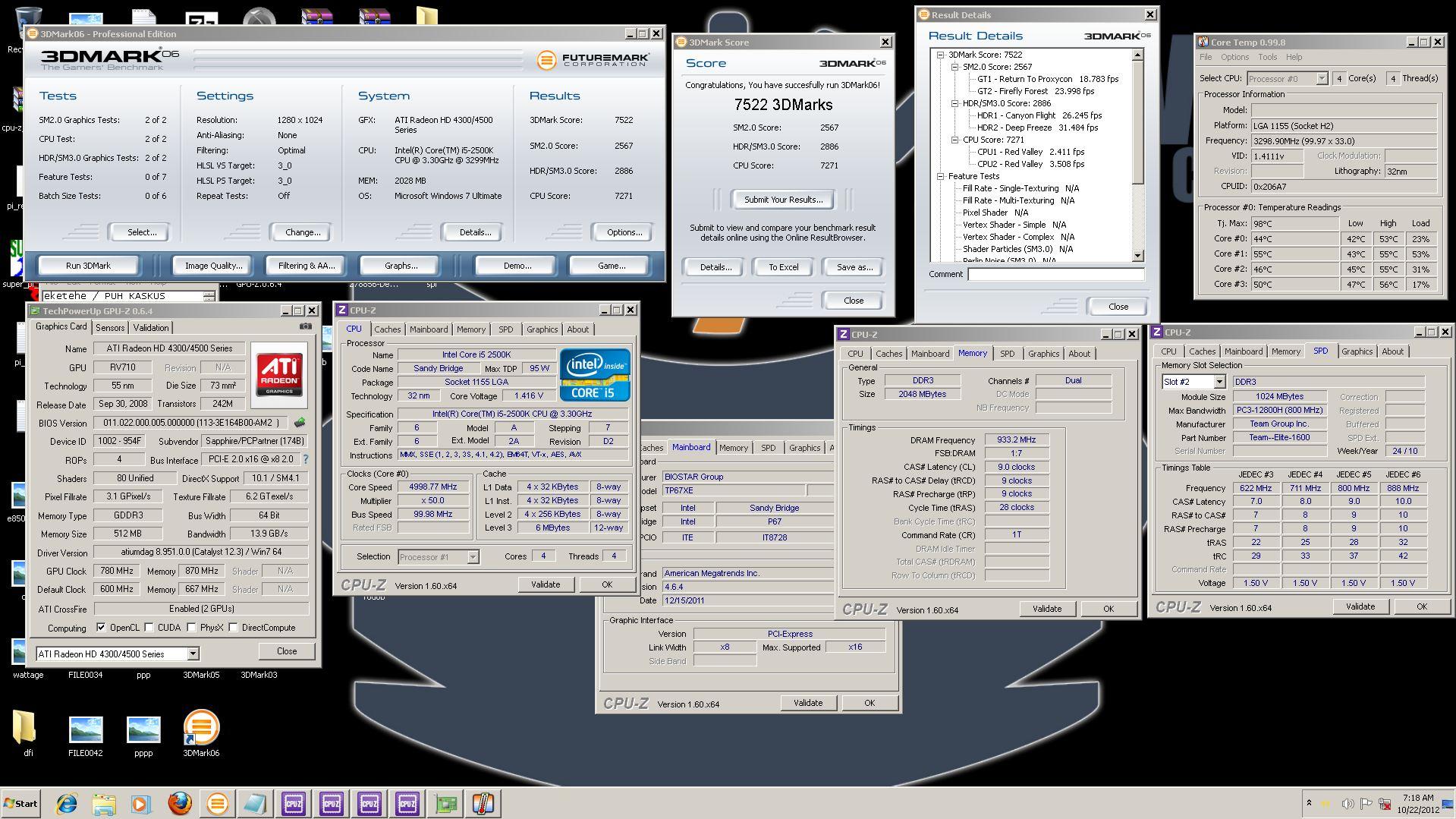
Task: Click the network tray icon
Action: (1385, 804)
